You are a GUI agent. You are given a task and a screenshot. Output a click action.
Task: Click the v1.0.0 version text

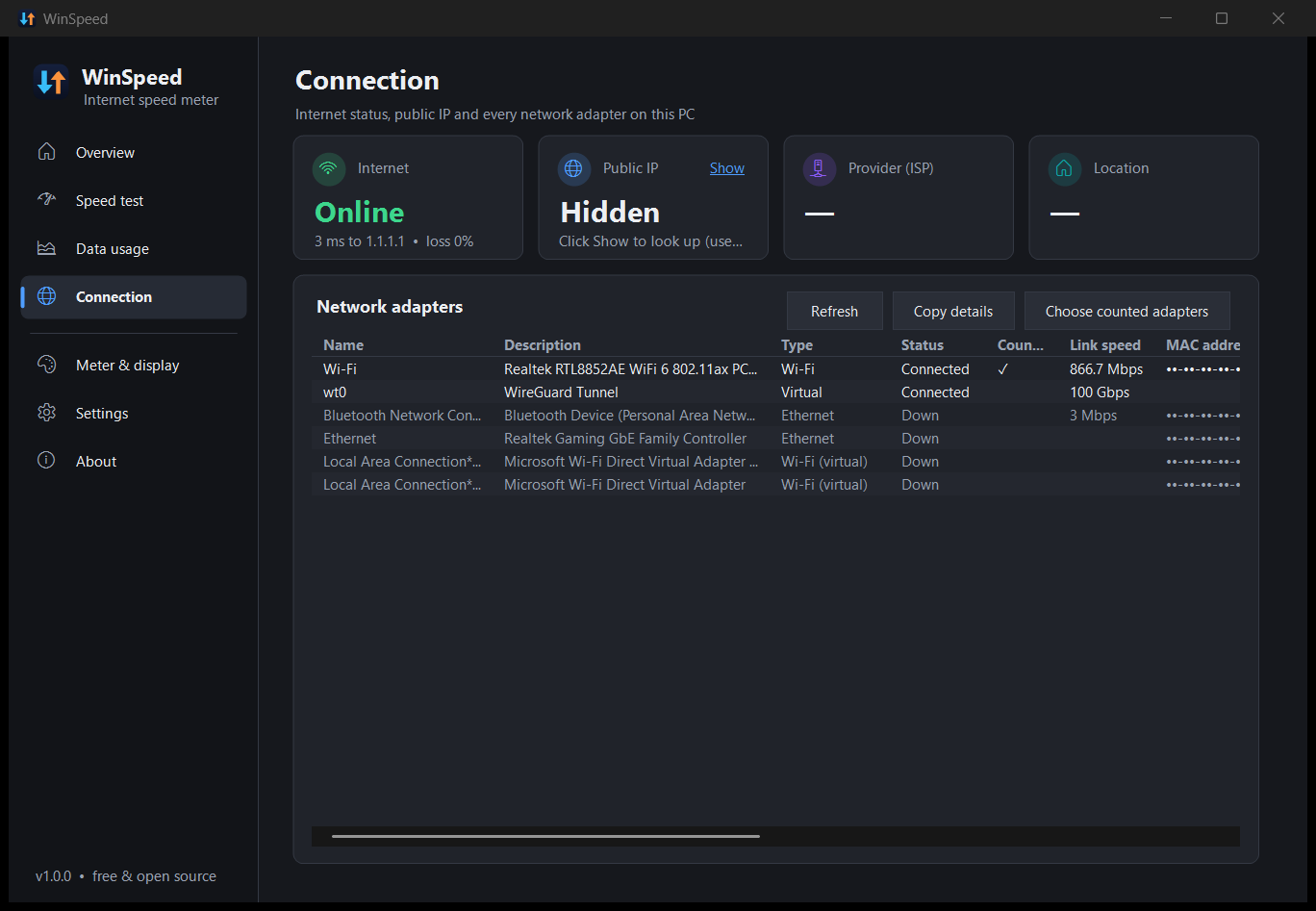(x=54, y=876)
